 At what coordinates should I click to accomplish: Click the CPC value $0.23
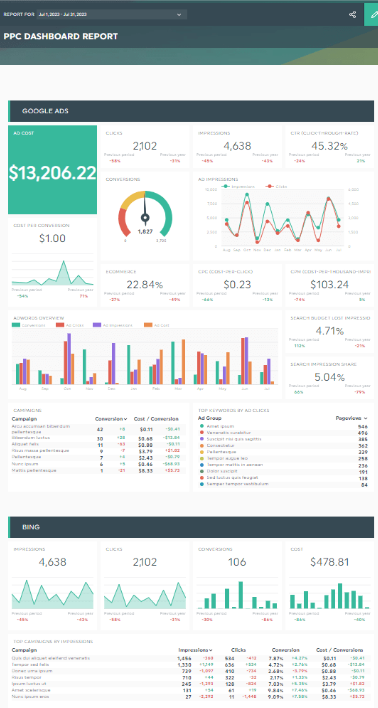pos(237,284)
